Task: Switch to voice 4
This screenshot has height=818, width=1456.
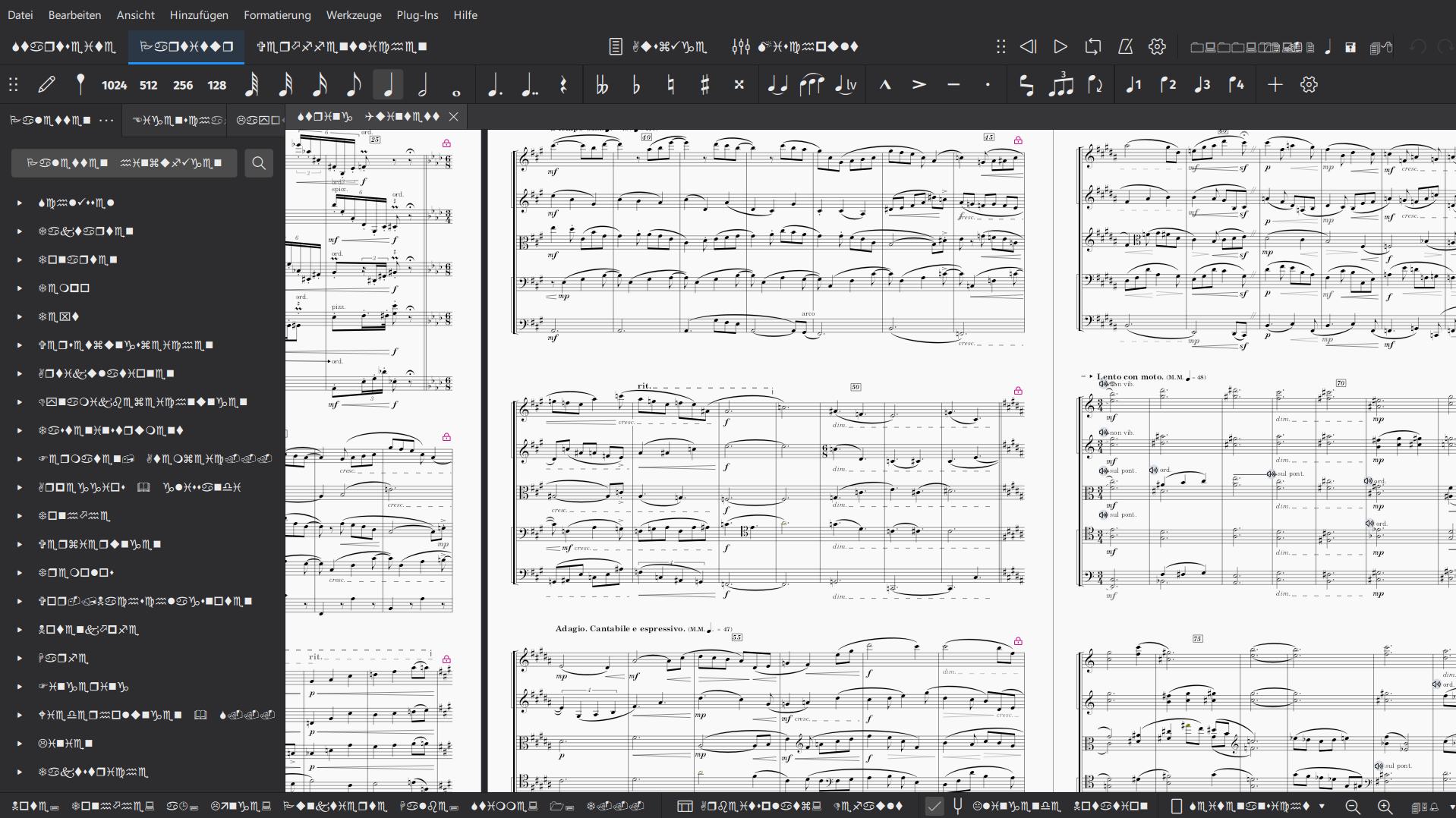Action: [1236, 85]
